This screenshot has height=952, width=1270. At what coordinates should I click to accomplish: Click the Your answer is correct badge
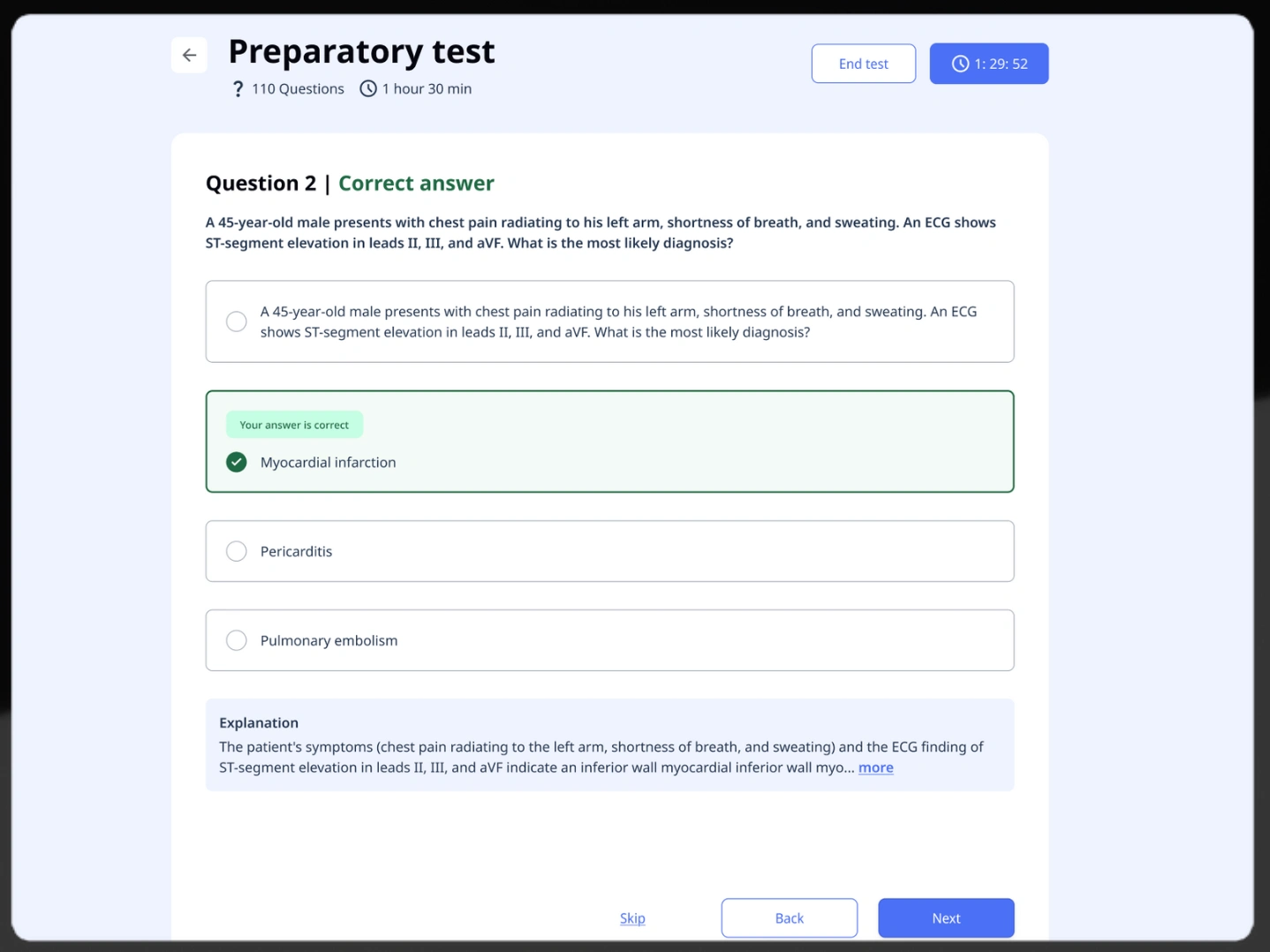pos(294,425)
